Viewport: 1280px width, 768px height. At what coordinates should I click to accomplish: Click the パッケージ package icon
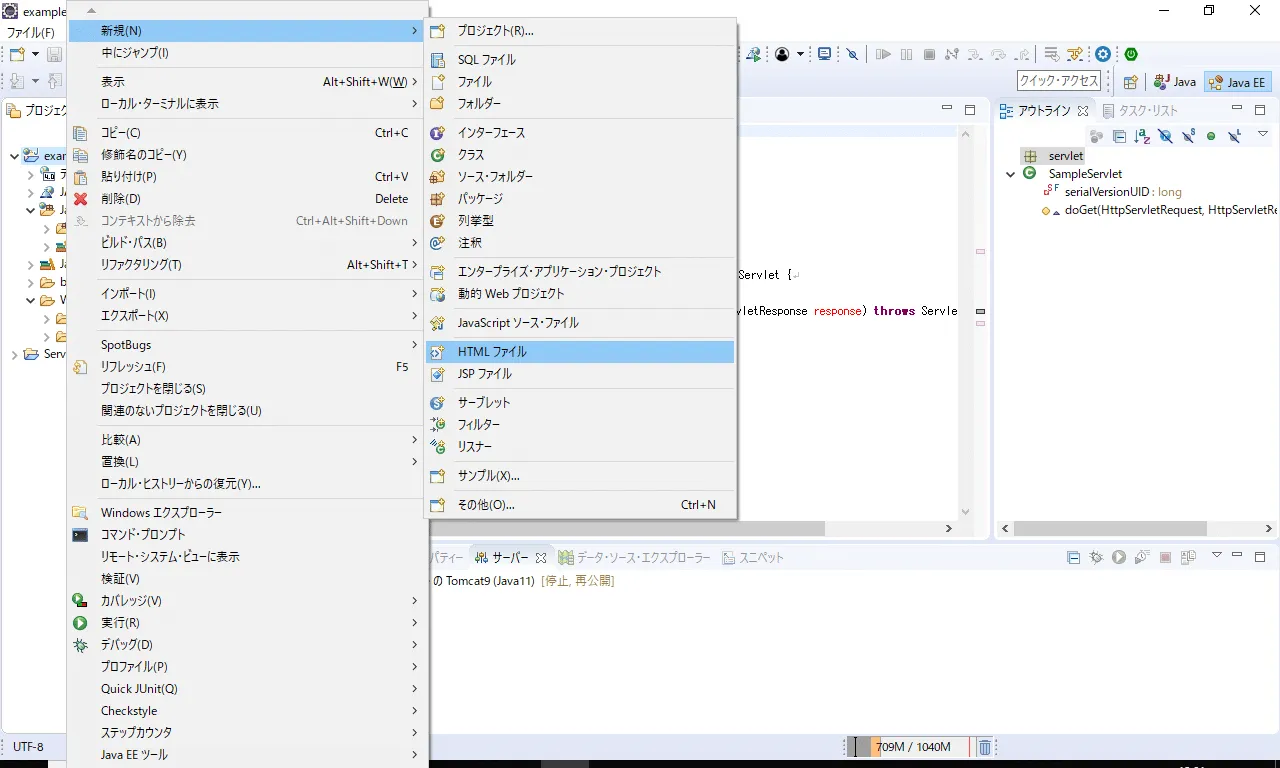pos(437,199)
